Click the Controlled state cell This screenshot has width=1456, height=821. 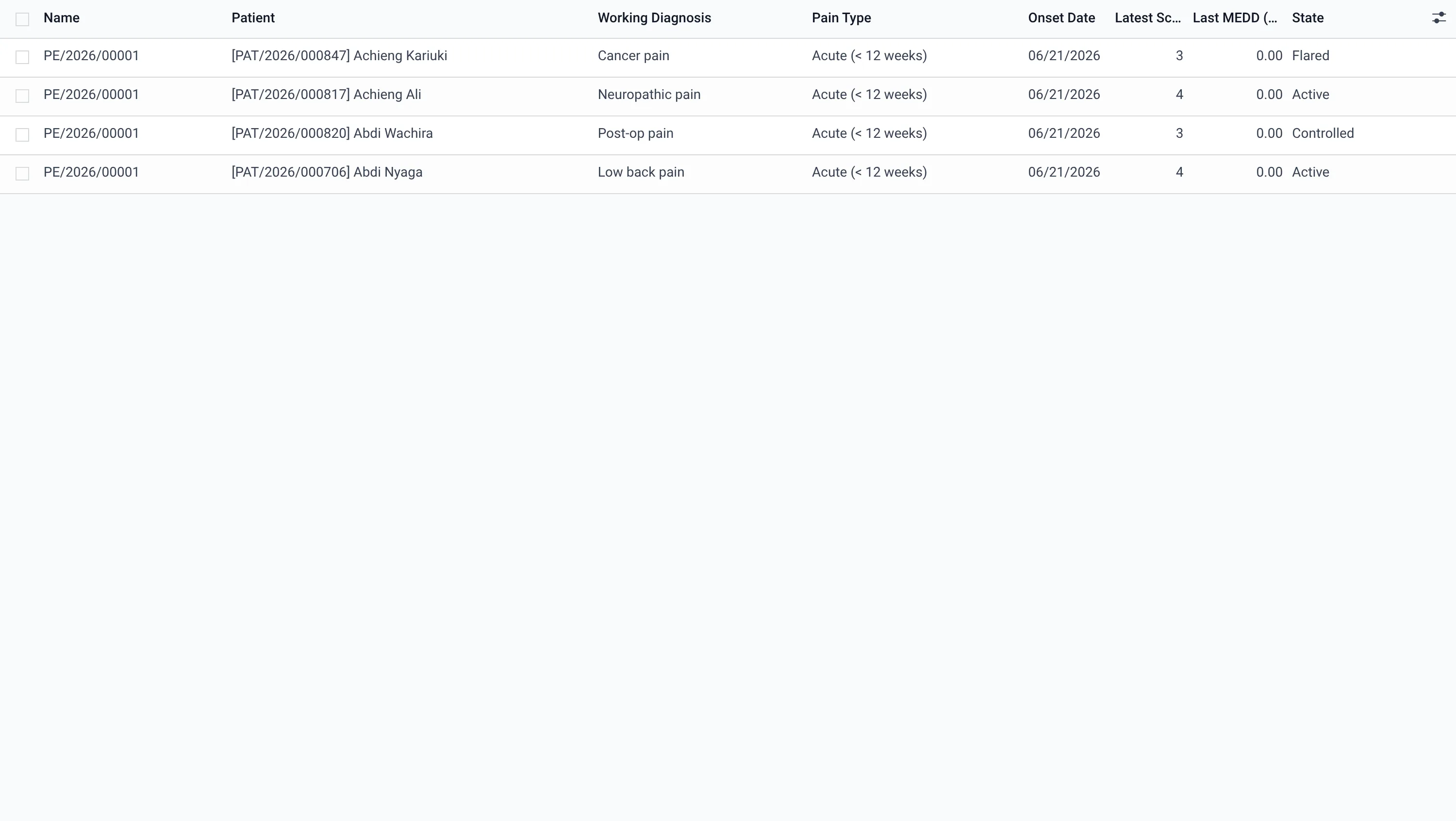point(1323,133)
